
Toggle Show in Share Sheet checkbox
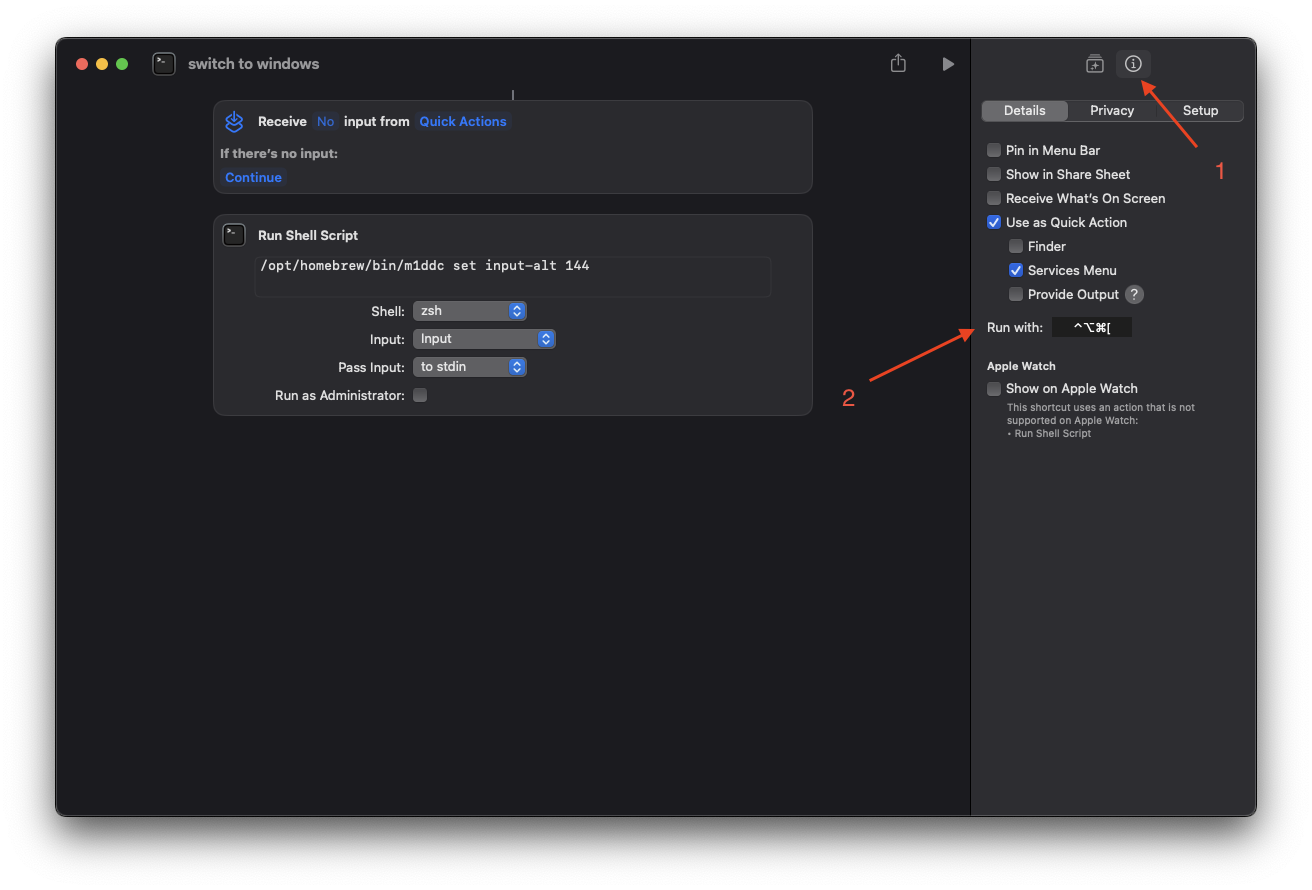pos(994,174)
